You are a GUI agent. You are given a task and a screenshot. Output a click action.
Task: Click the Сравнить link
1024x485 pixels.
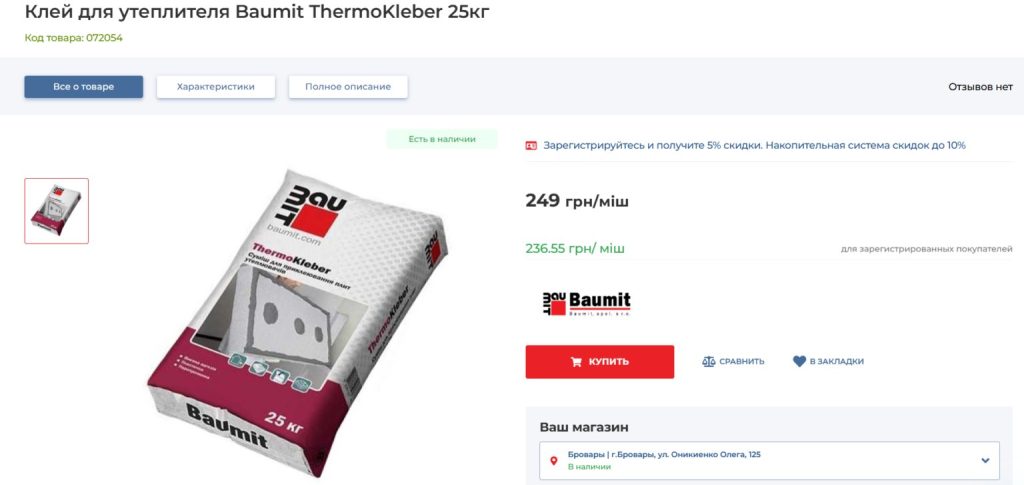[x=733, y=361]
